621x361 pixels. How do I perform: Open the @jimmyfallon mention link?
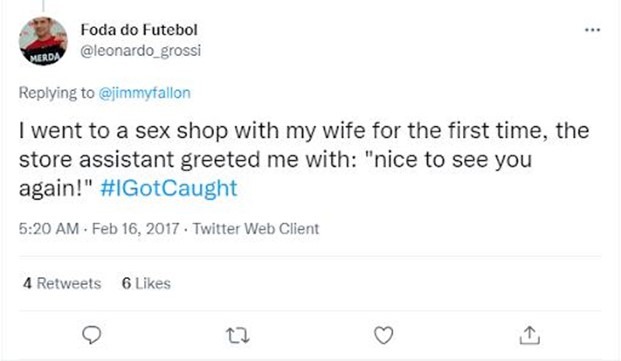[144, 93]
